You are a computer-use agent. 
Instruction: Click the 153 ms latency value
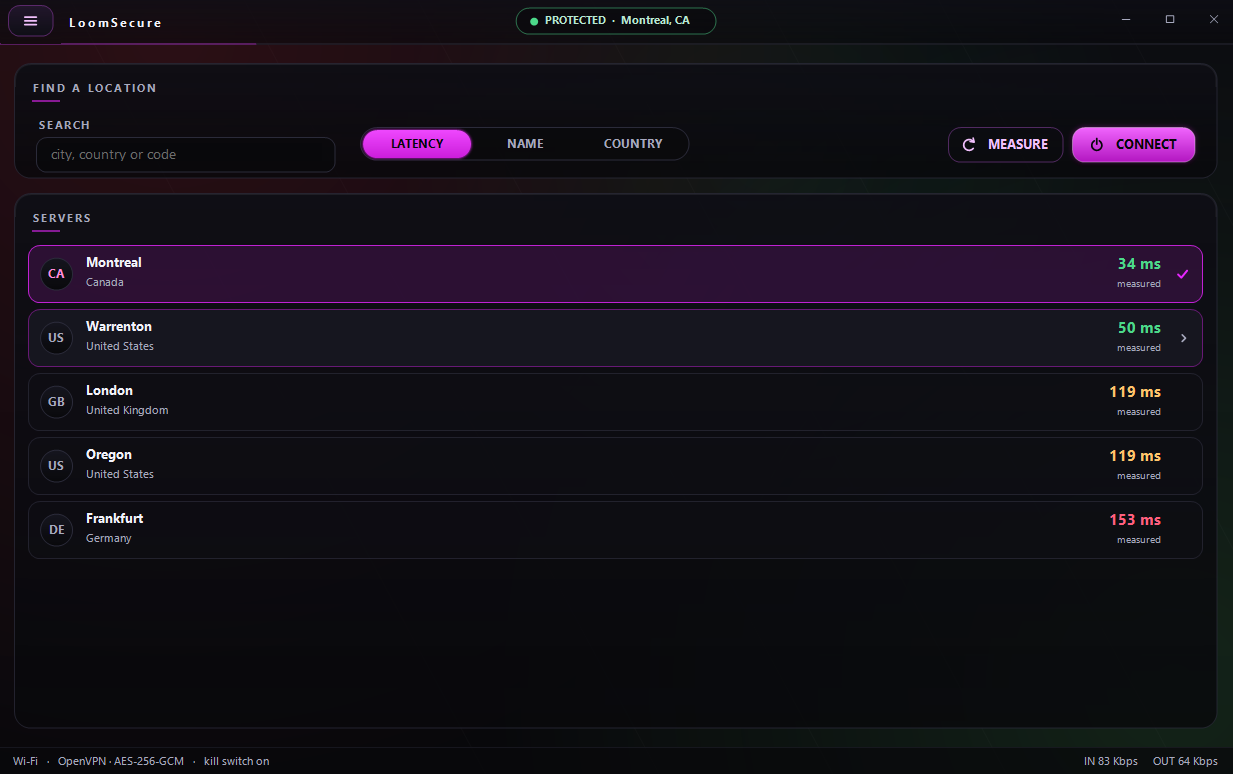(1135, 520)
